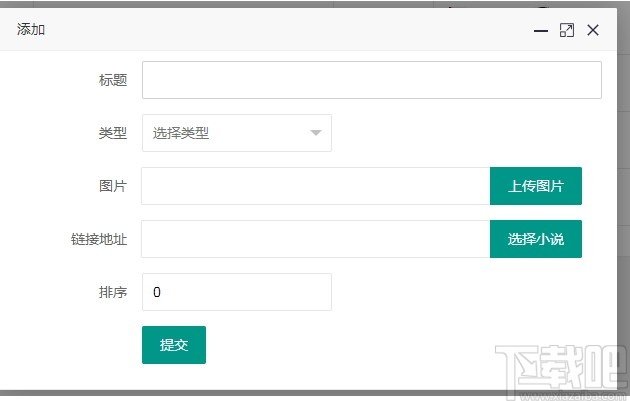Maximize the 添加 dialog window
This screenshot has height=401, width=630.
tap(567, 30)
